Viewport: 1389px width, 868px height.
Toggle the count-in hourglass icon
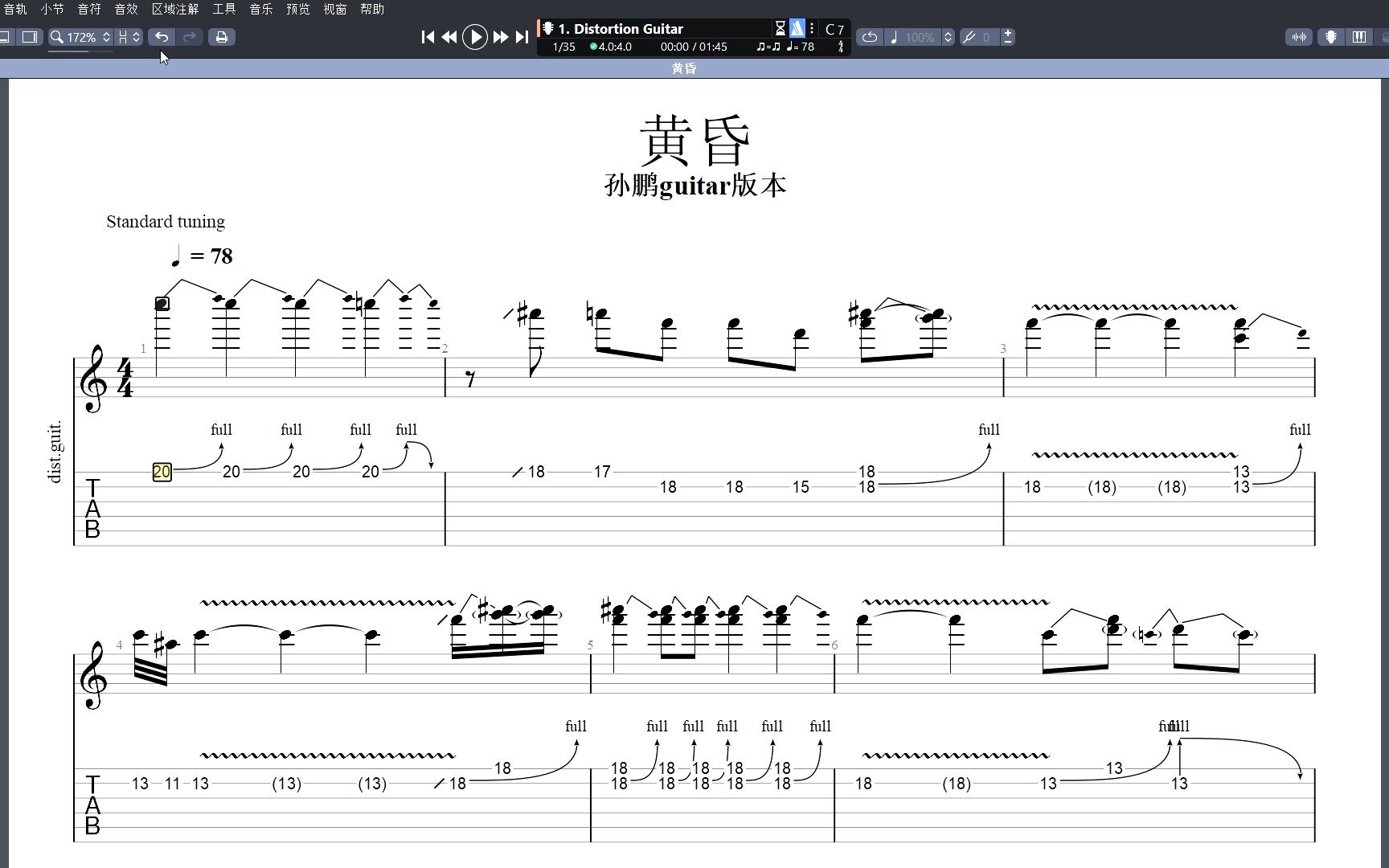coord(780,29)
